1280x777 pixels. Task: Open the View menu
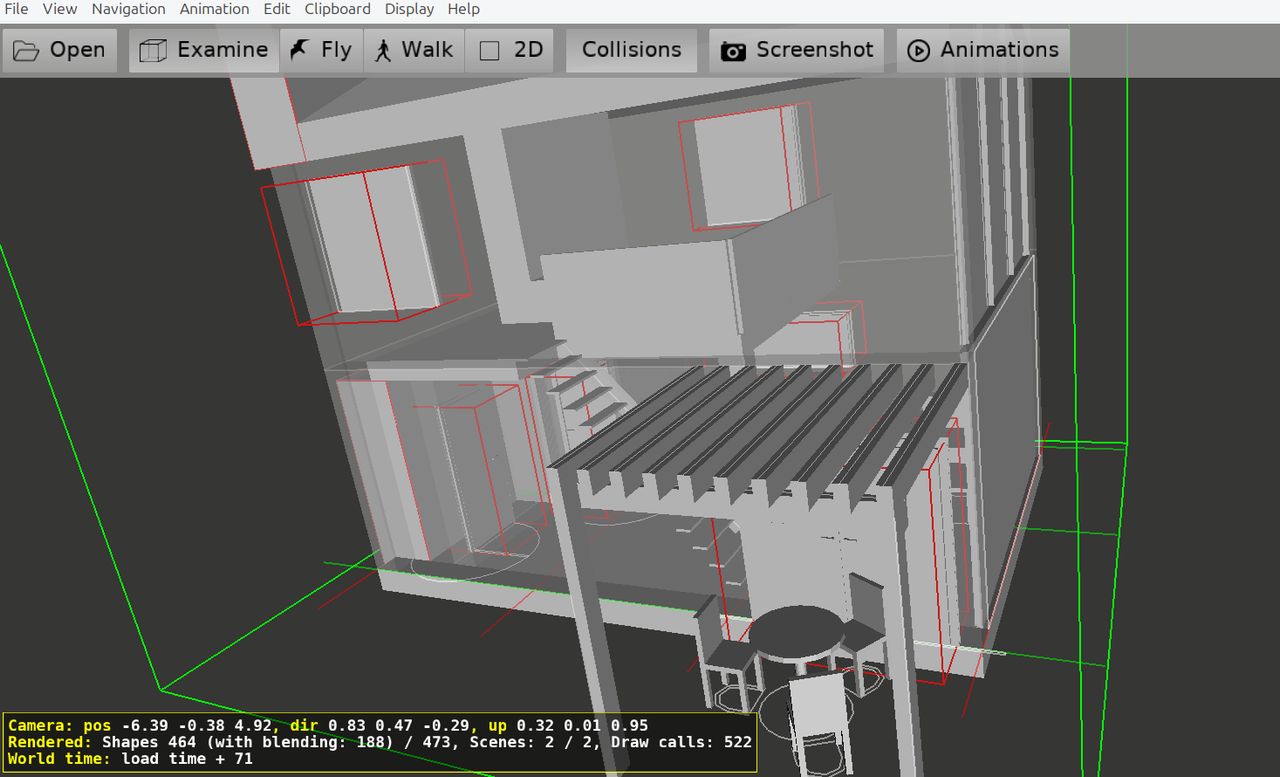click(x=60, y=9)
